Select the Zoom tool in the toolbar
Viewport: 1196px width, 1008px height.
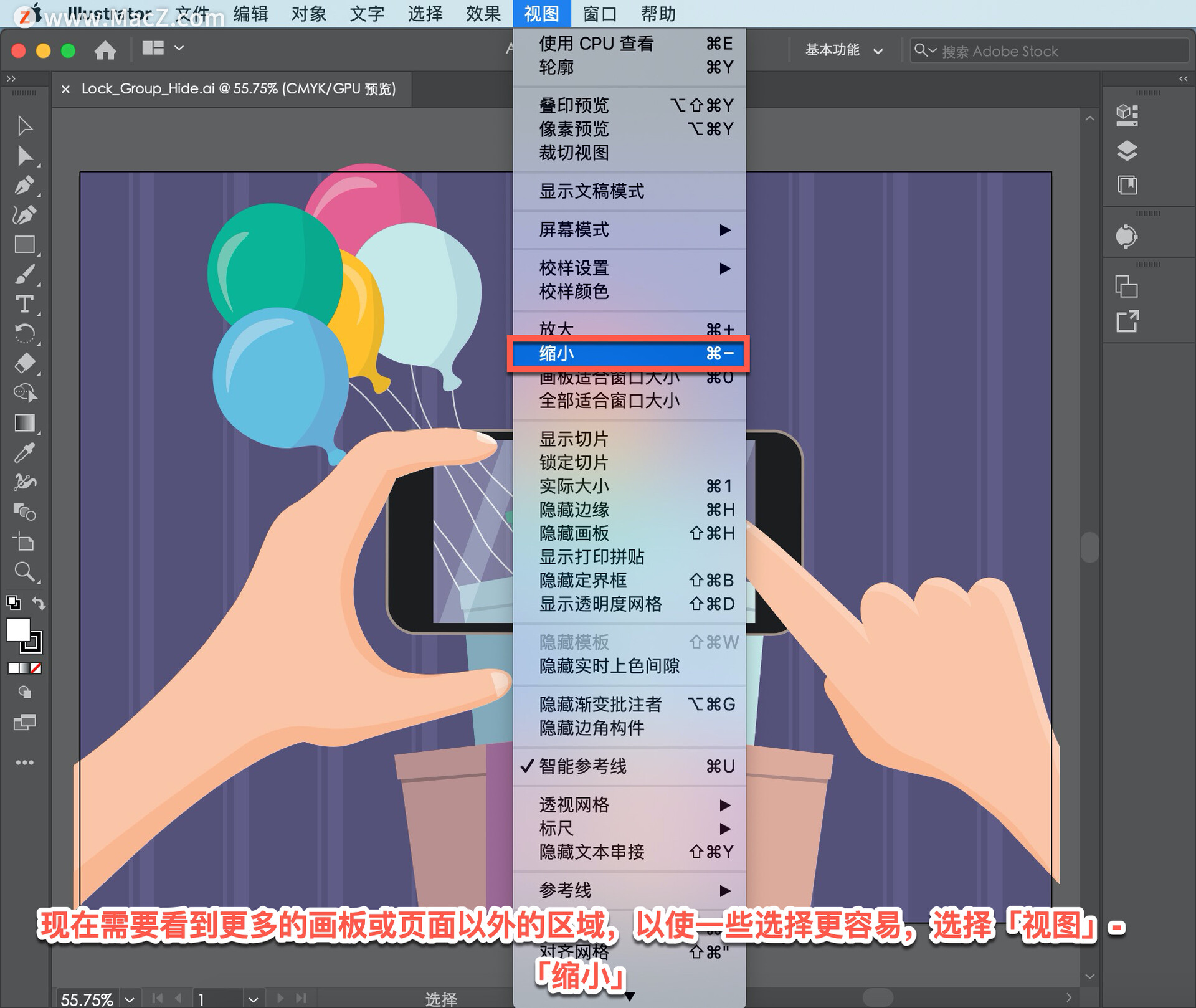[25, 571]
